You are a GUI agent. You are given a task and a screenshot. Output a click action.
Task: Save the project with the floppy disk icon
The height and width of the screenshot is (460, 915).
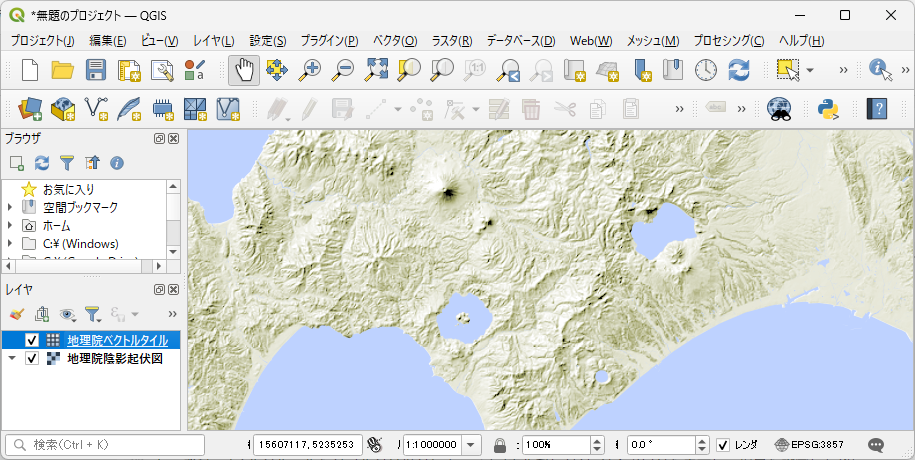[95, 70]
